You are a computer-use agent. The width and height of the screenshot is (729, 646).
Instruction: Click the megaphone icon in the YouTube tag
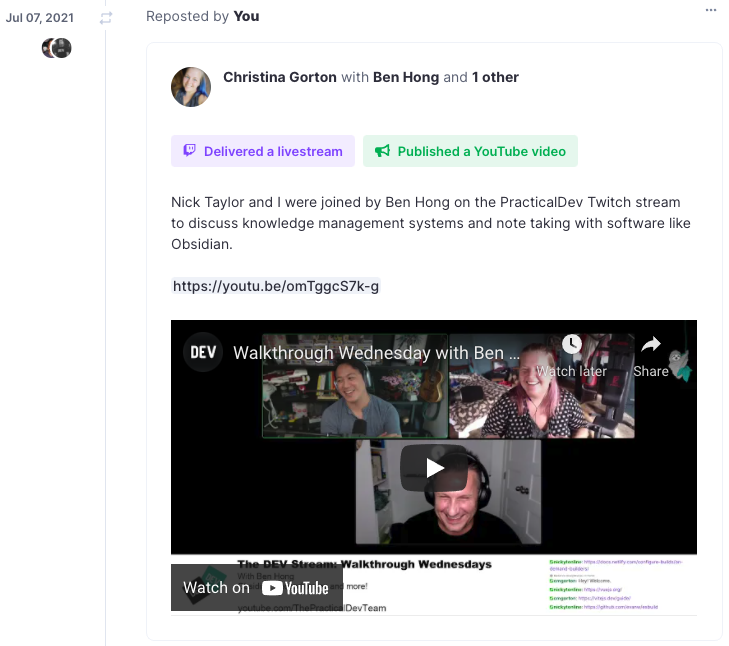pos(382,151)
